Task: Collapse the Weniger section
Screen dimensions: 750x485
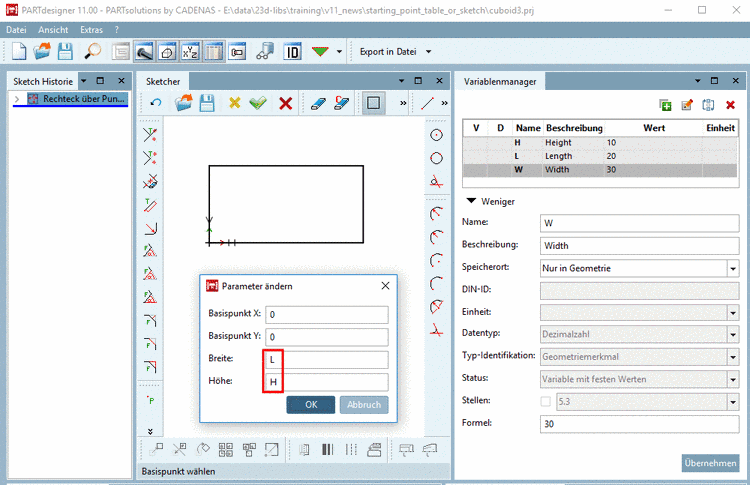Action: coord(472,201)
